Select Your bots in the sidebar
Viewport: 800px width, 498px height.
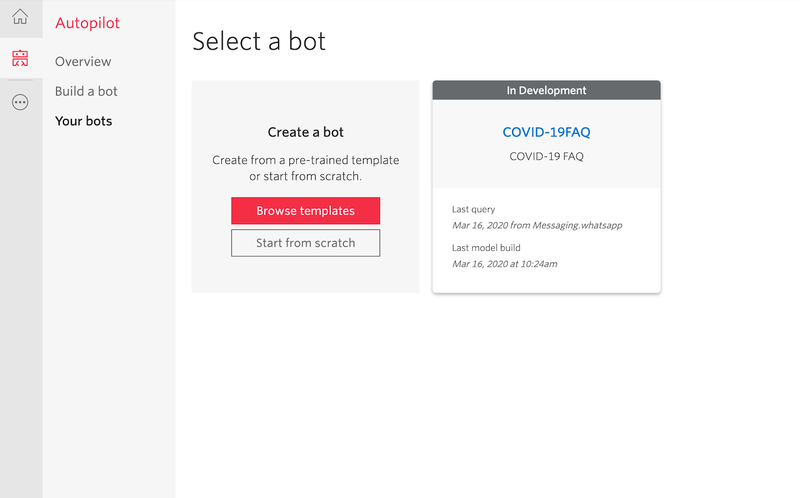84,121
